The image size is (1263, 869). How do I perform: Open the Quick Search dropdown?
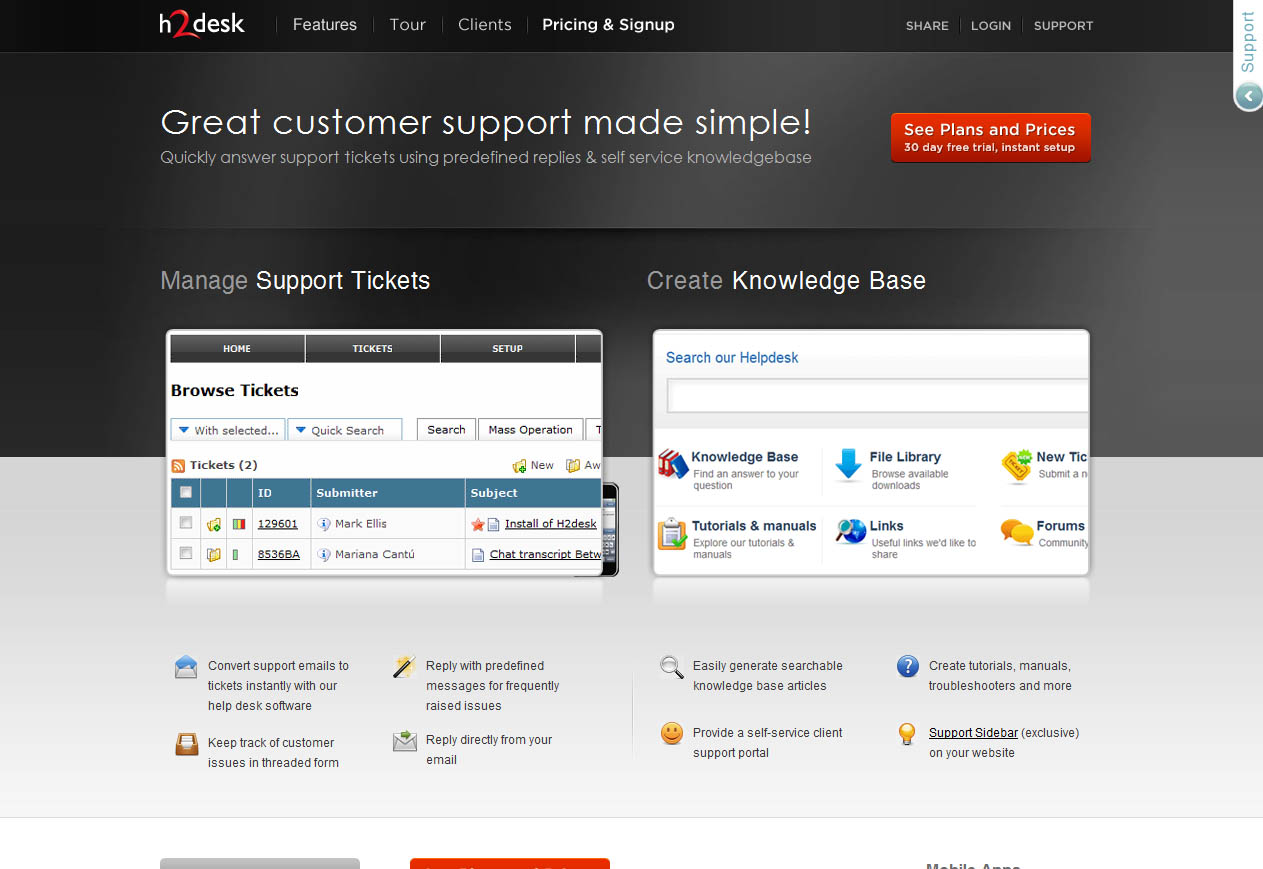click(x=345, y=430)
